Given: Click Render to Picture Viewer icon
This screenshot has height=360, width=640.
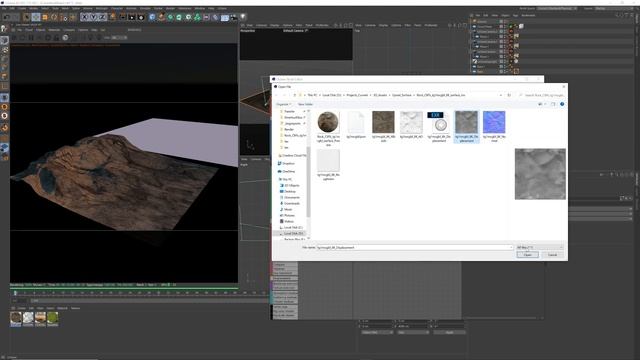Looking at the screenshot, I should [x=132, y=17].
